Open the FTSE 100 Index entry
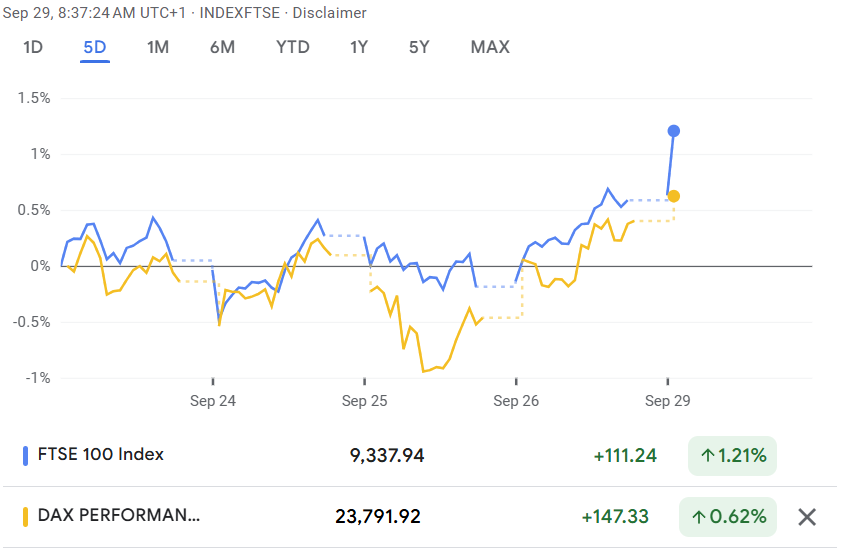 point(100,455)
